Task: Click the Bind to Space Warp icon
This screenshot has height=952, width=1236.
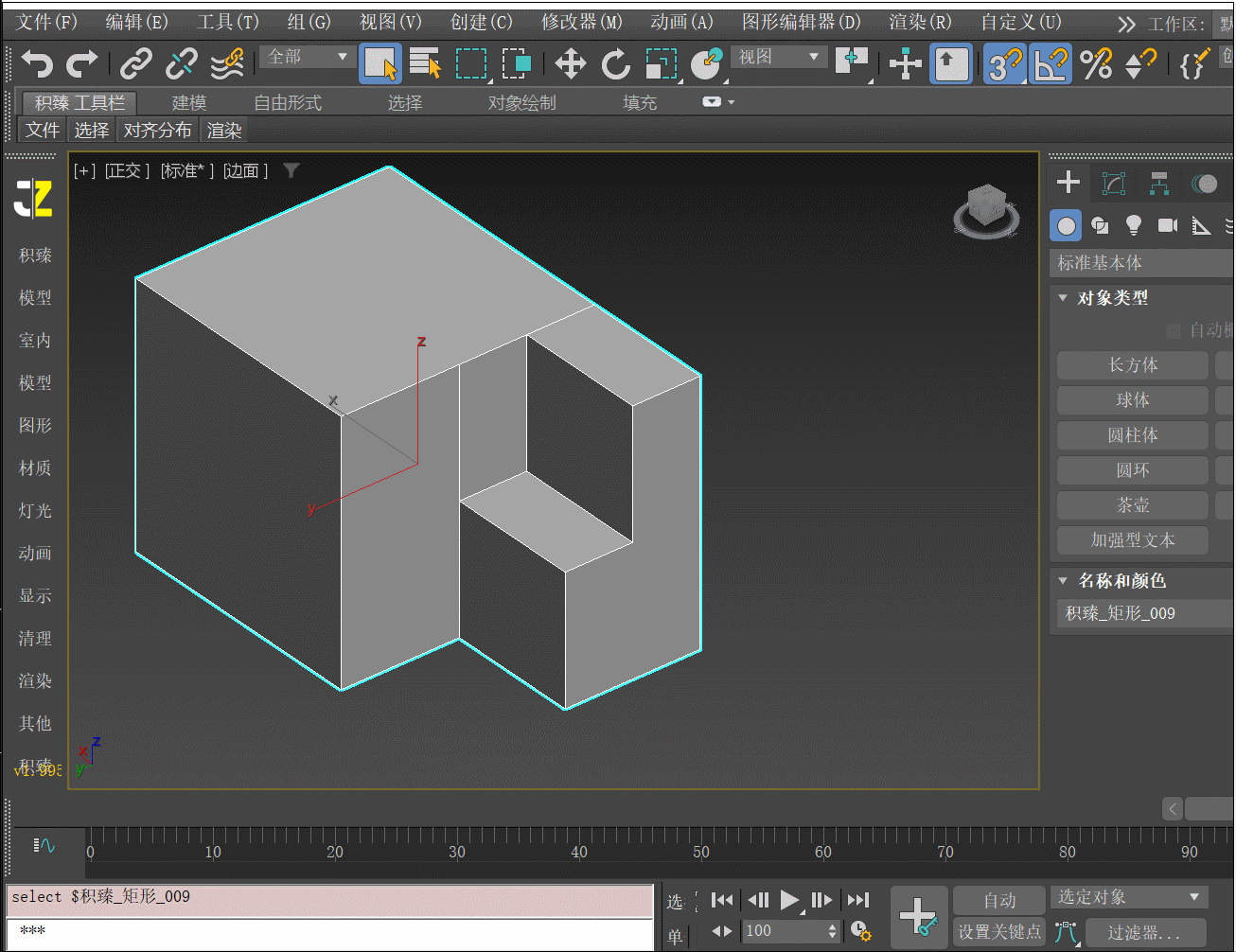Action: coord(227,64)
